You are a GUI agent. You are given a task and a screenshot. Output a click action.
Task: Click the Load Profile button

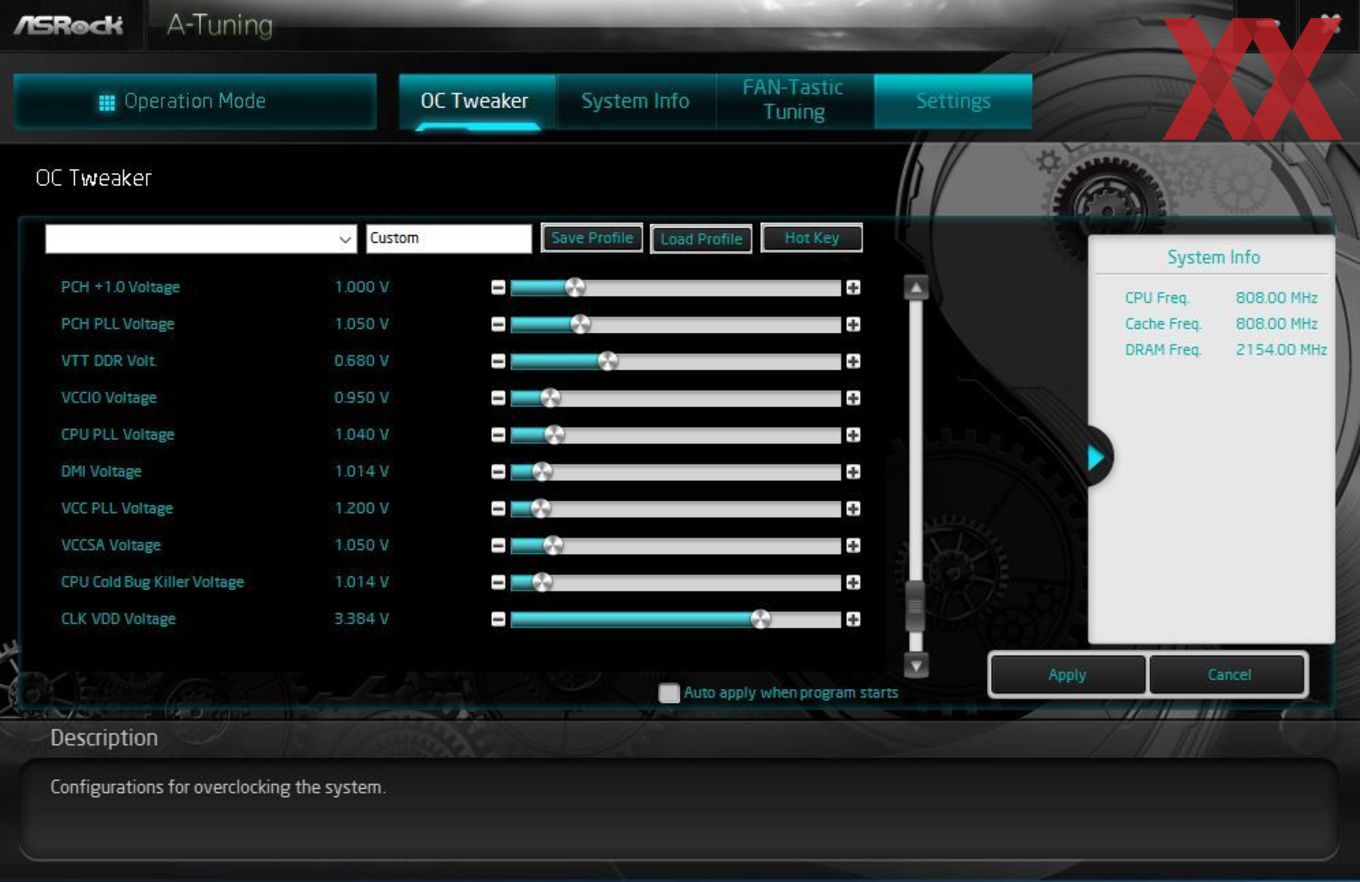pos(701,239)
